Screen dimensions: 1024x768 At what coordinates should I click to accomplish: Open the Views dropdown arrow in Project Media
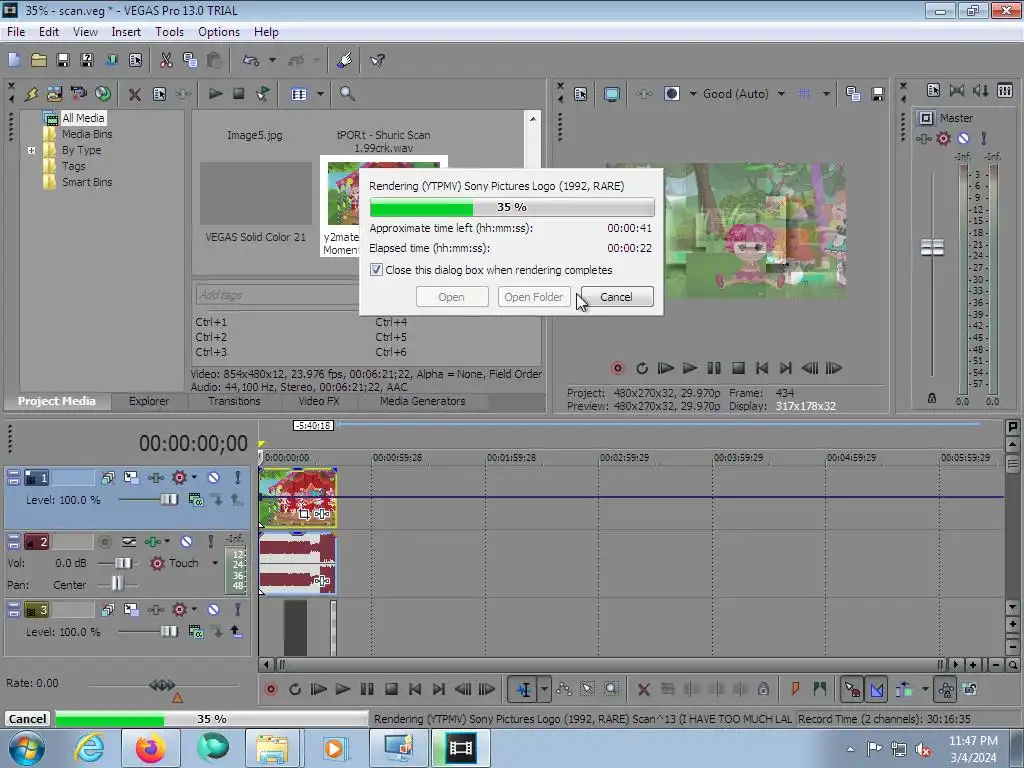tap(320, 94)
